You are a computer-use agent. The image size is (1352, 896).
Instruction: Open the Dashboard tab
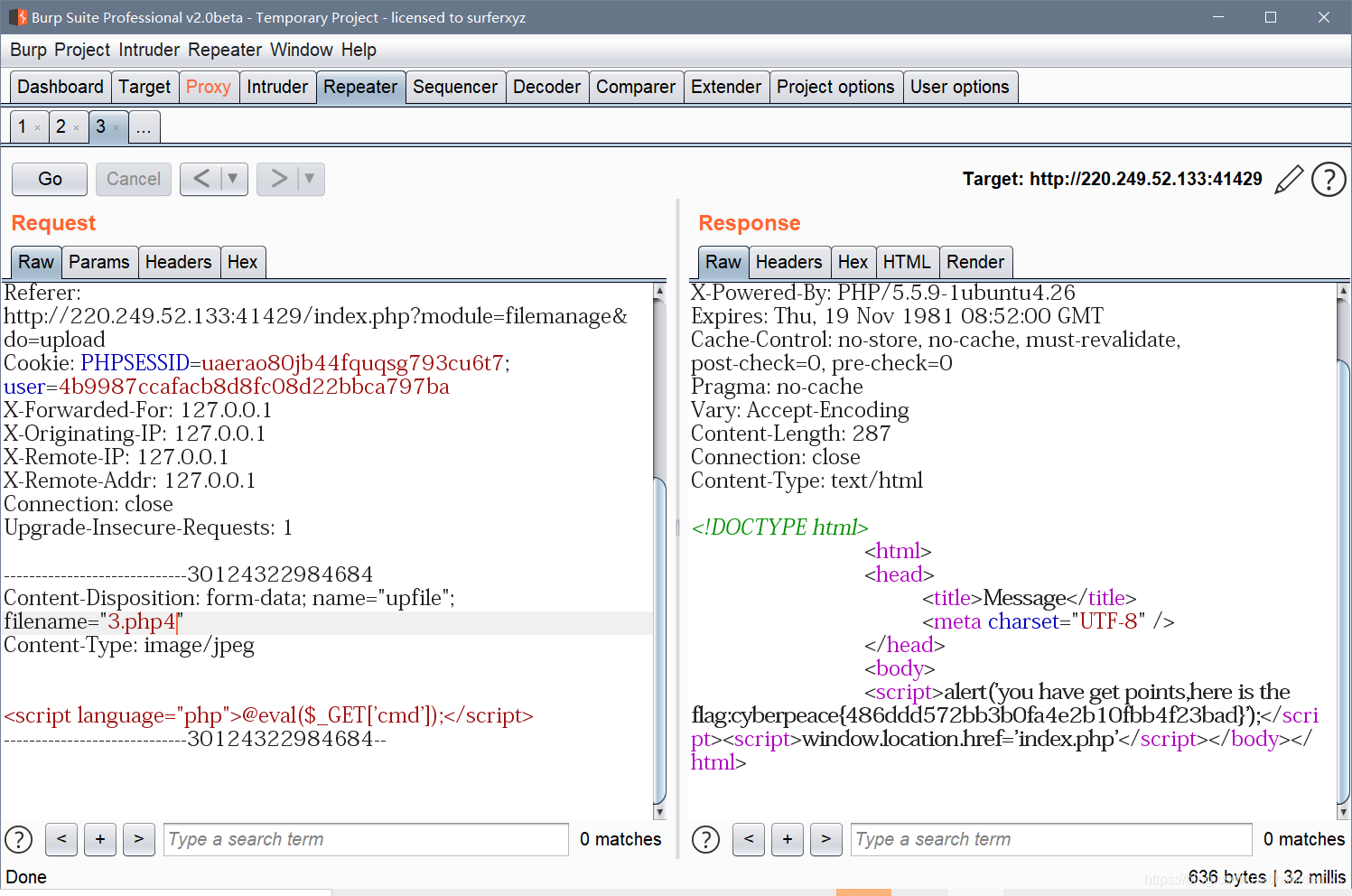[x=61, y=87]
